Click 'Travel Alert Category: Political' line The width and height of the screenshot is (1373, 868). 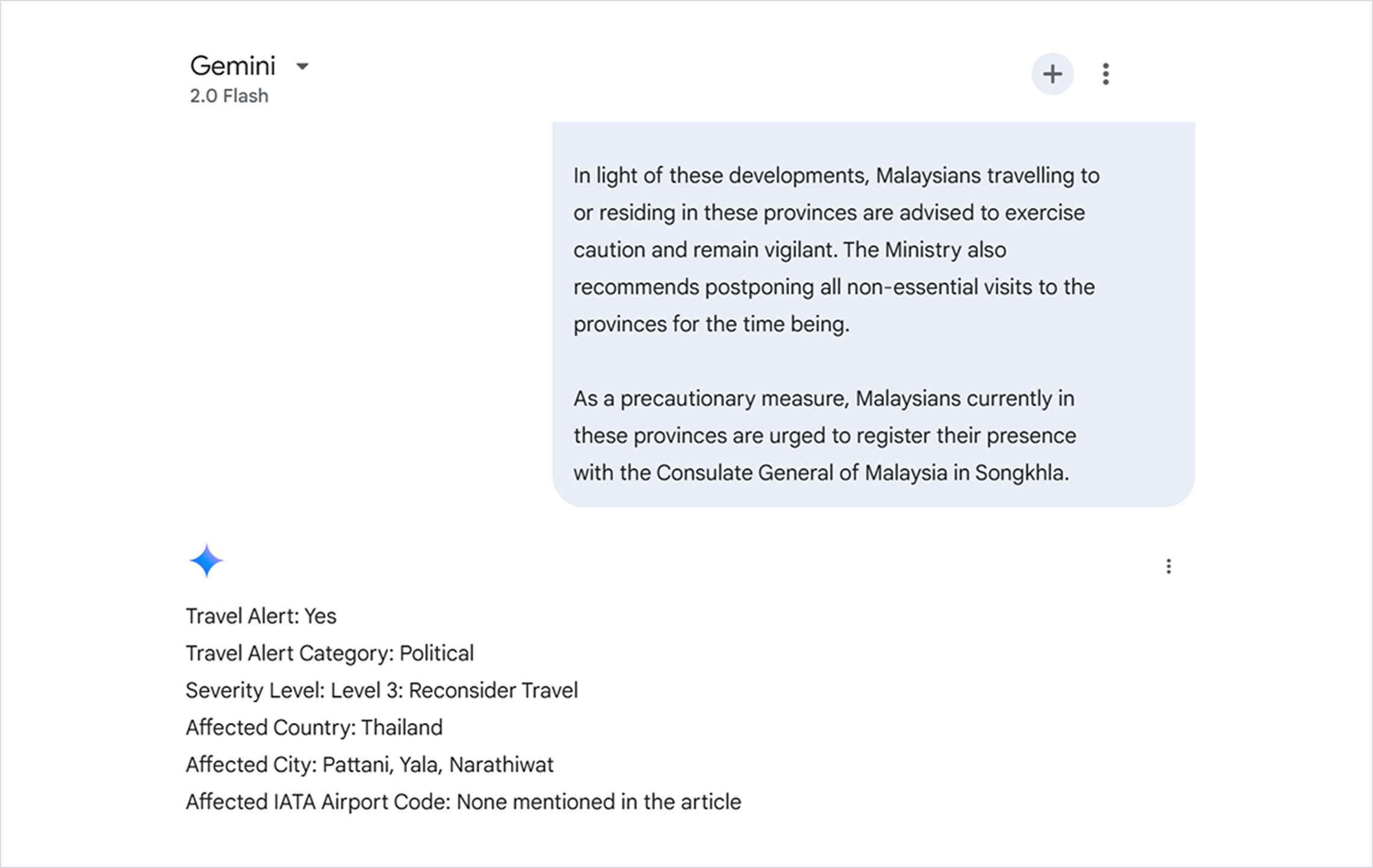coord(329,654)
